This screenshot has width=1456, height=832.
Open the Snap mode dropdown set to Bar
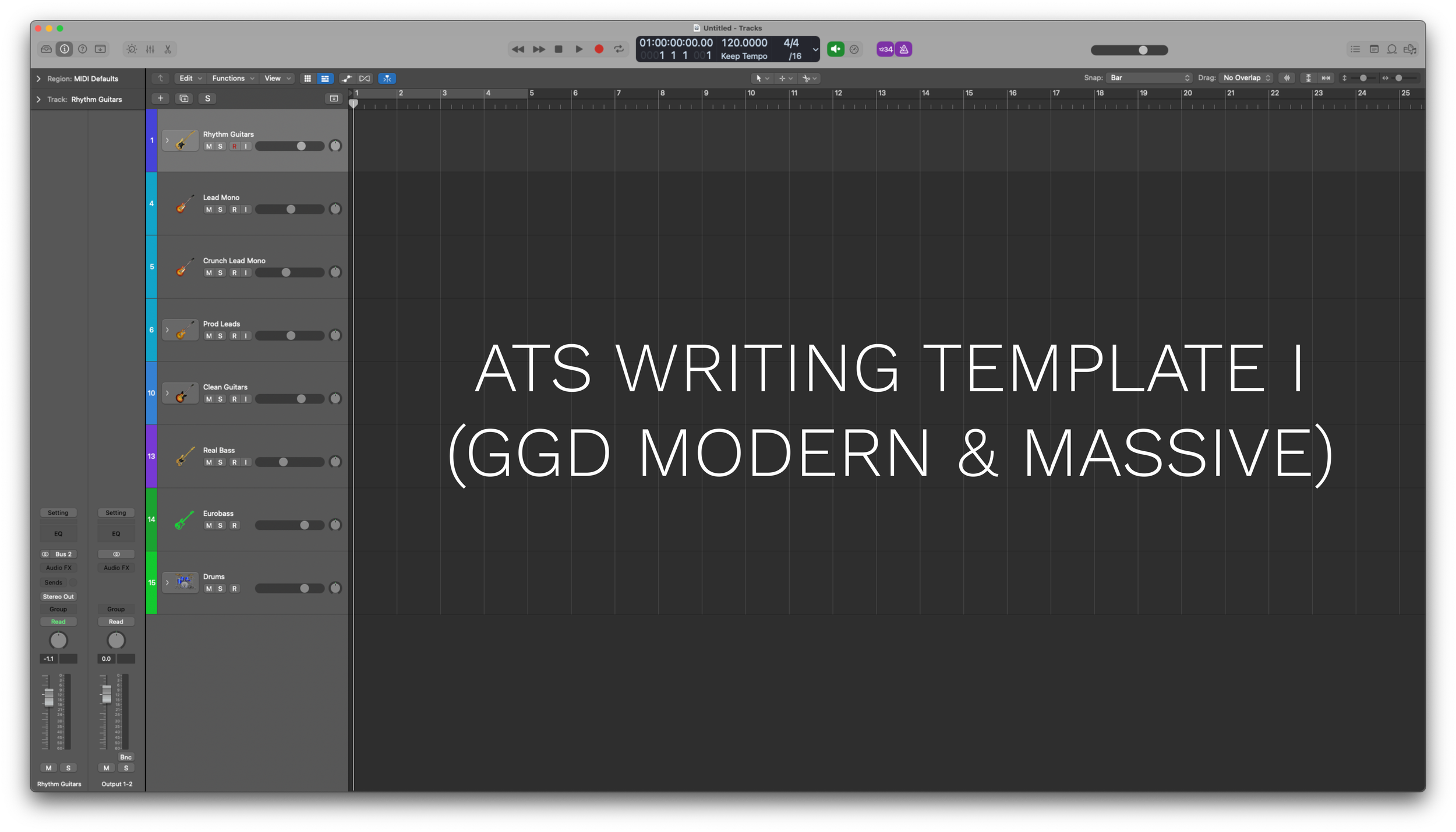point(1148,77)
